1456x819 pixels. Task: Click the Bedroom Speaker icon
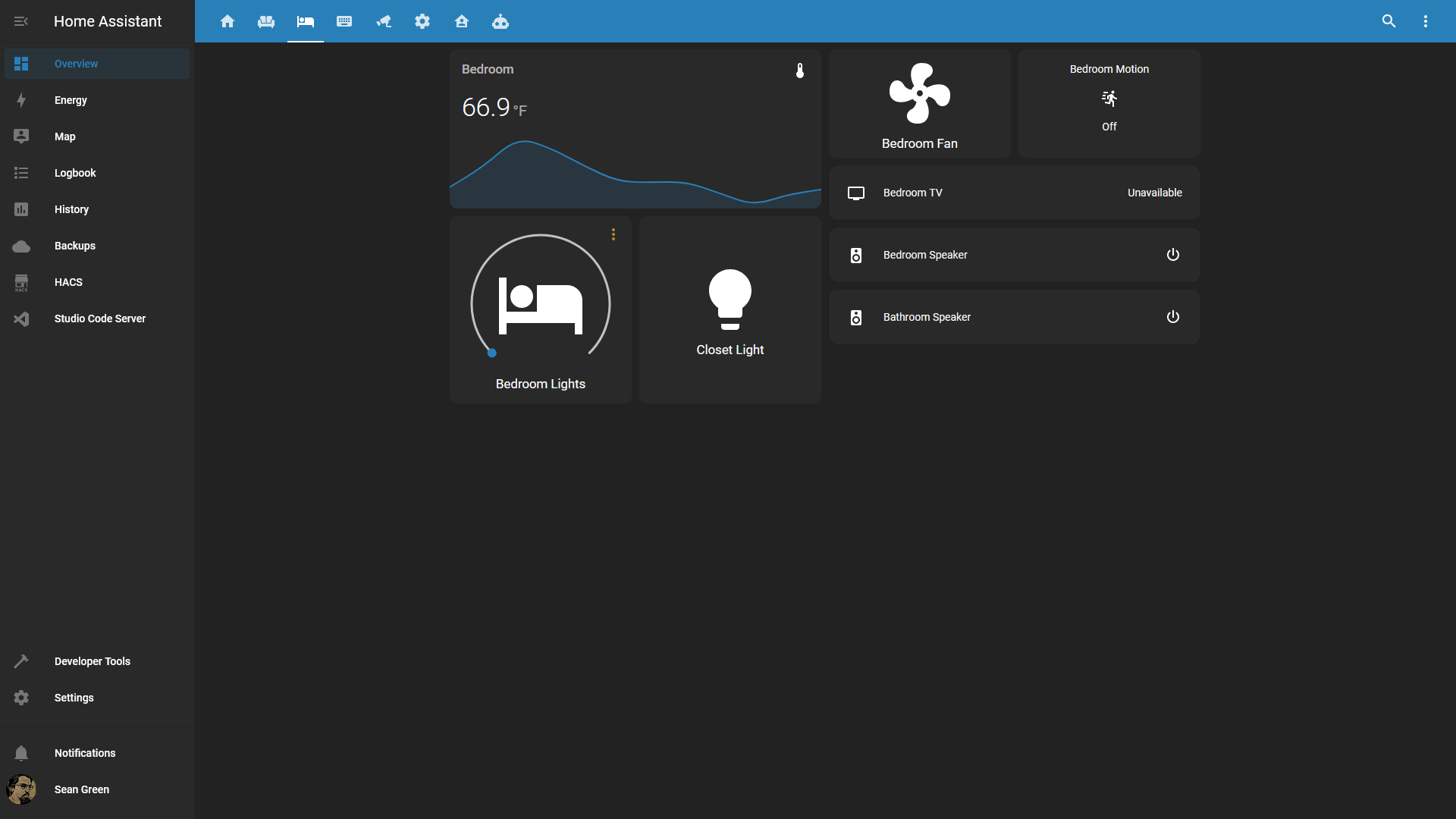click(856, 255)
